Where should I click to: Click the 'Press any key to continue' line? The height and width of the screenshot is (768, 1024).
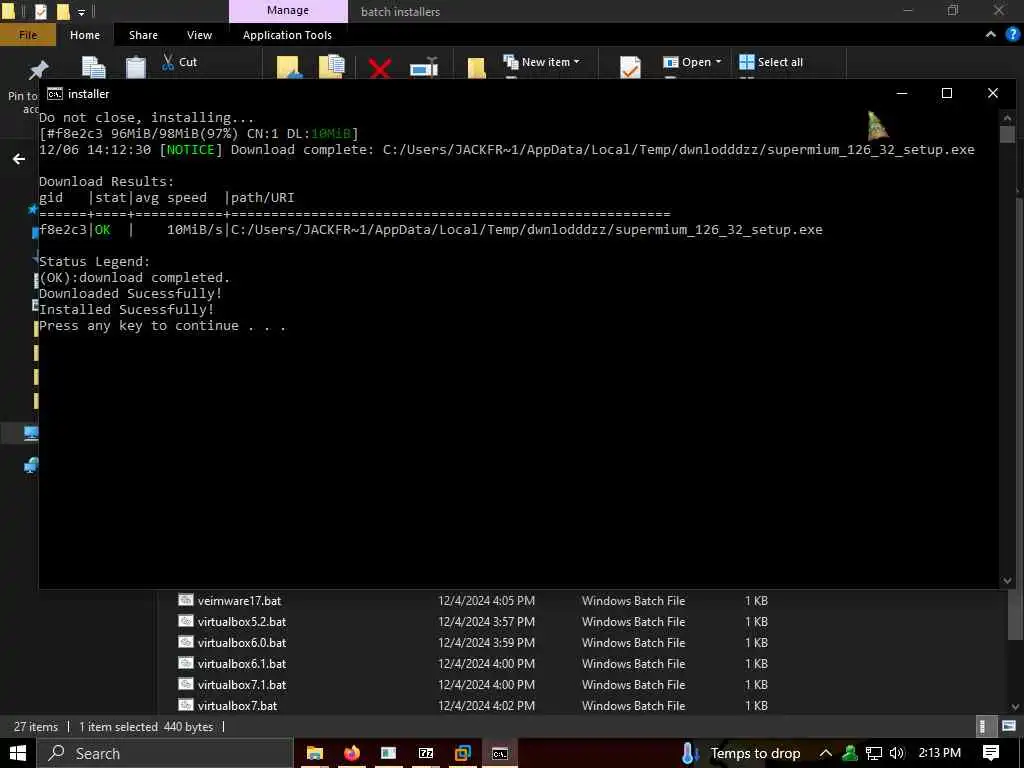coord(163,326)
